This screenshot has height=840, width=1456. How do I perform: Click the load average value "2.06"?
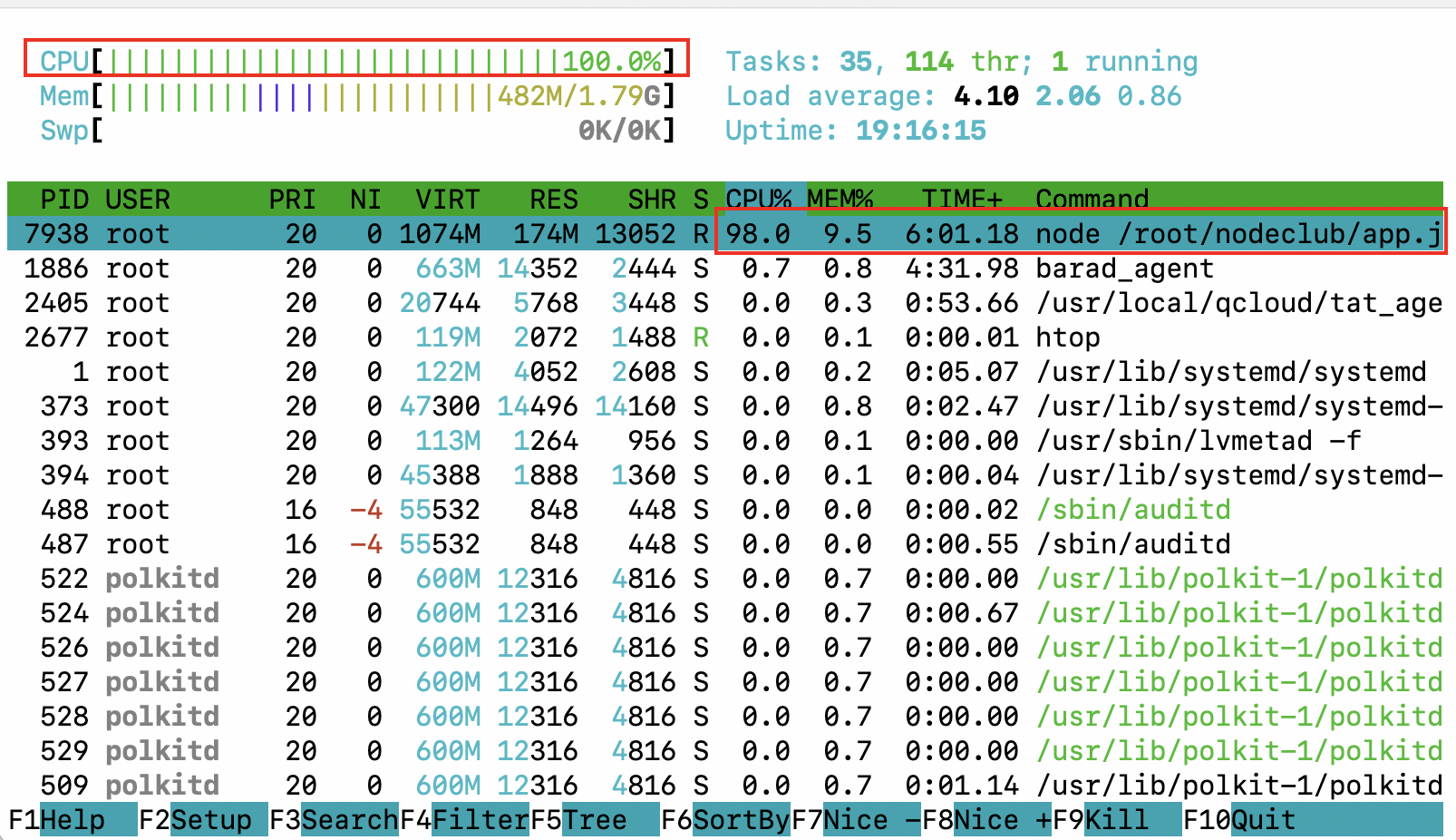point(1068,95)
